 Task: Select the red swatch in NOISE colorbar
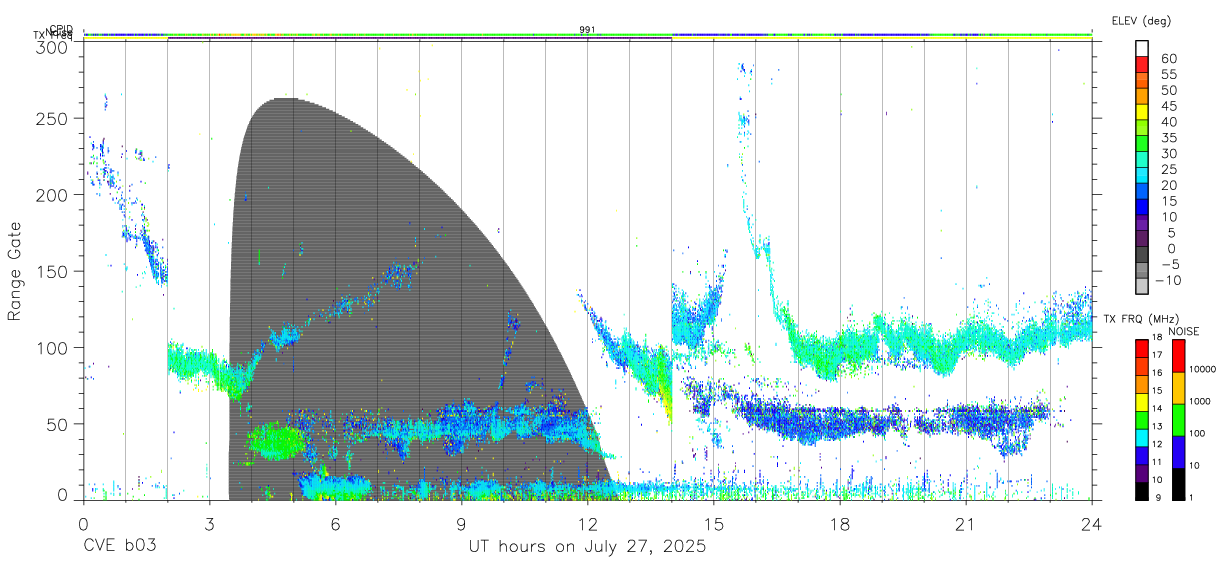[1179, 356]
